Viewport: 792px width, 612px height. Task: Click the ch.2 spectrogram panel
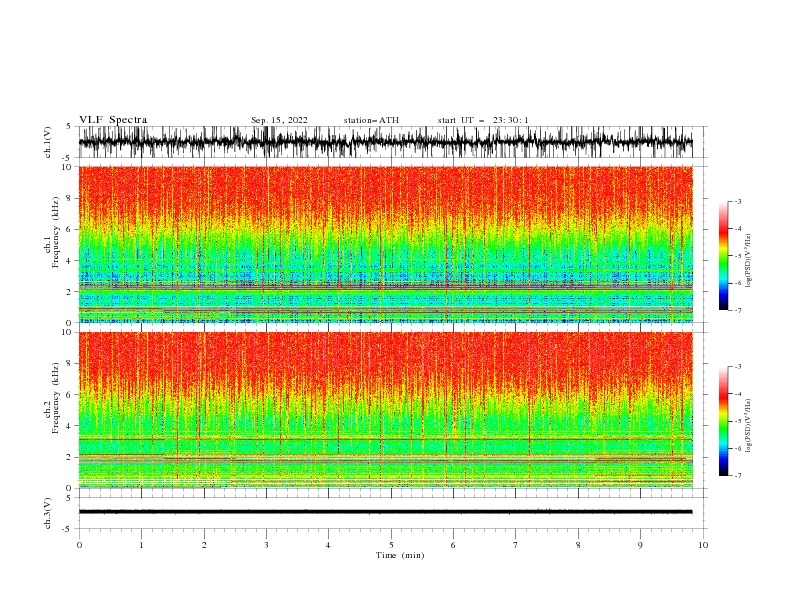click(386, 410)
